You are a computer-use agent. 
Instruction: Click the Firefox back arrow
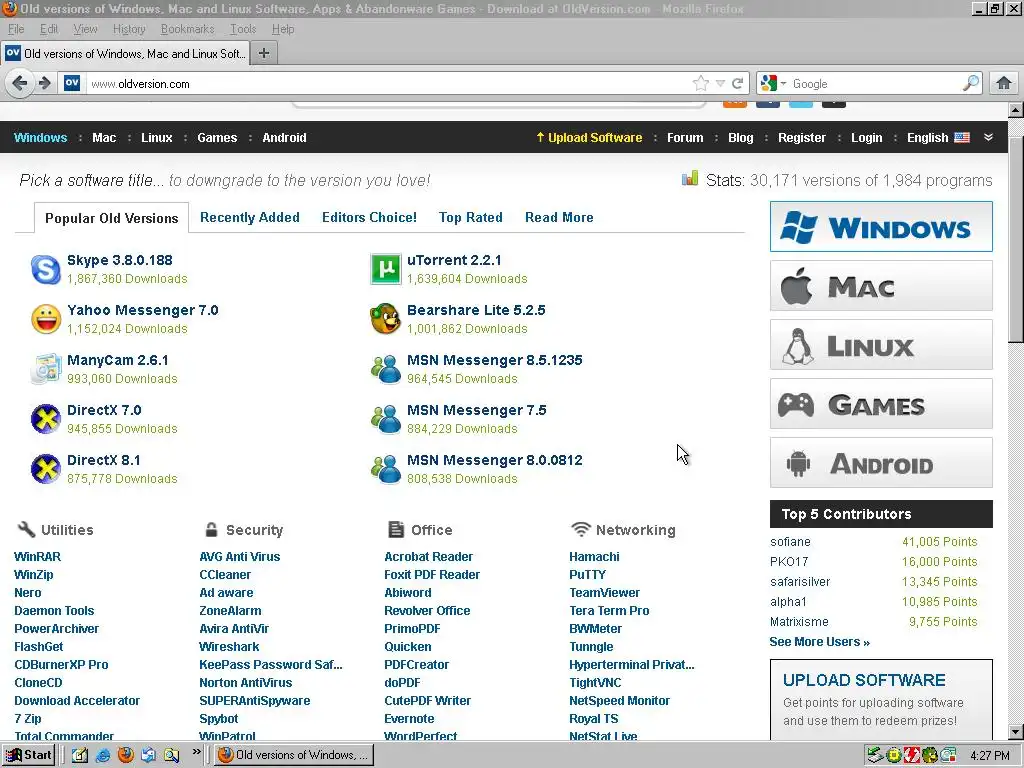click(x=20, y=84)
